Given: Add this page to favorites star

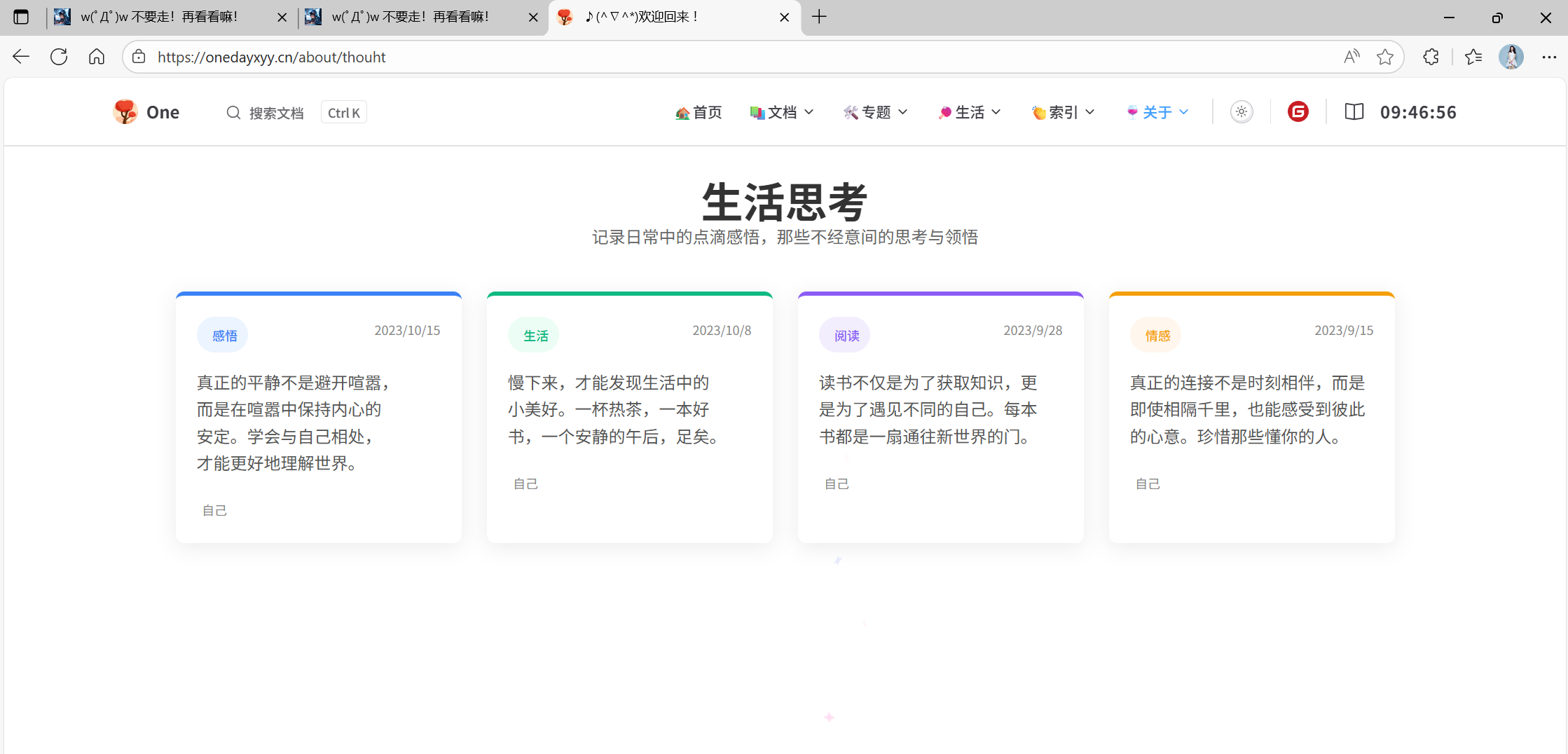Looking at the screenshot, I should click(1384, 57).
